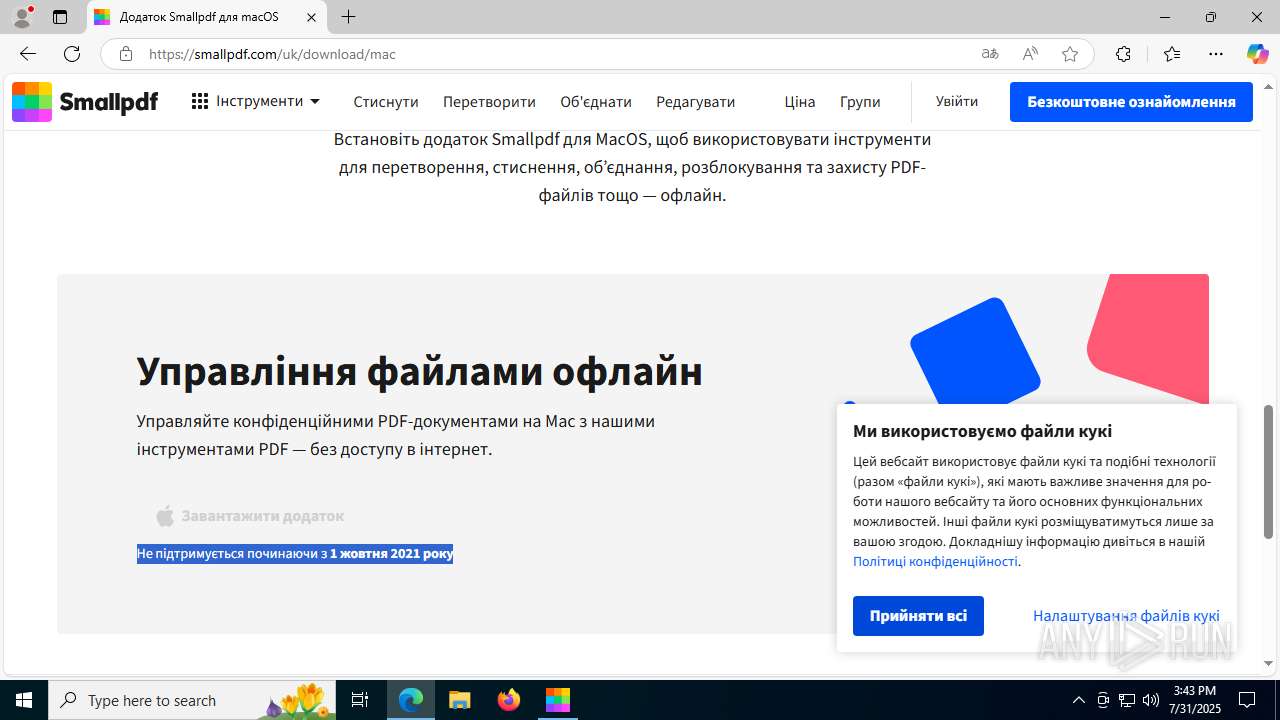Viewport: 1280px width, 720px height.
Task: Click the Smallpdf logo
Action: point(85,101)
